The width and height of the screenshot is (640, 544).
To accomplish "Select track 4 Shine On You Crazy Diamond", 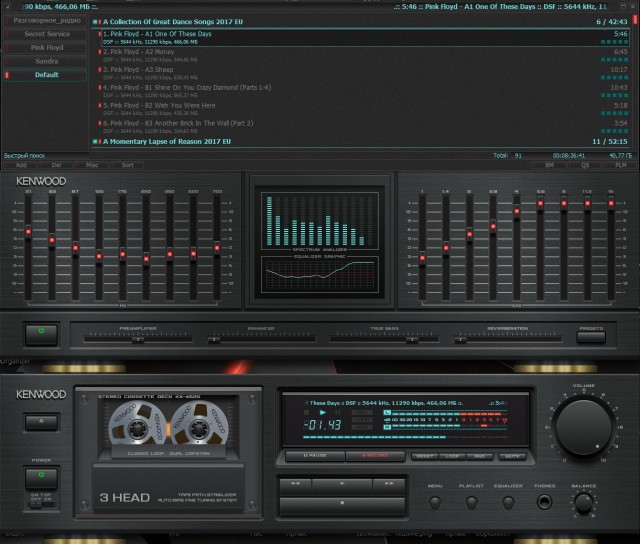I will click(363, 91).
